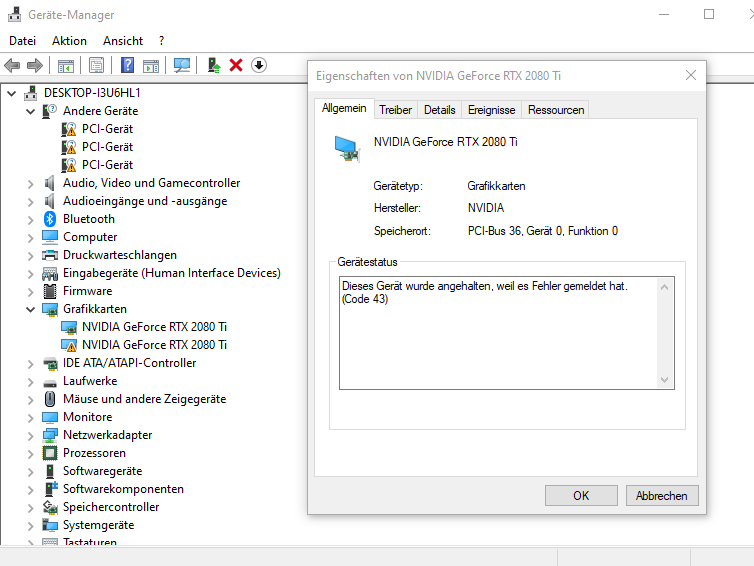Expand Audioeingänge und -ausgänge

point(31,201)
